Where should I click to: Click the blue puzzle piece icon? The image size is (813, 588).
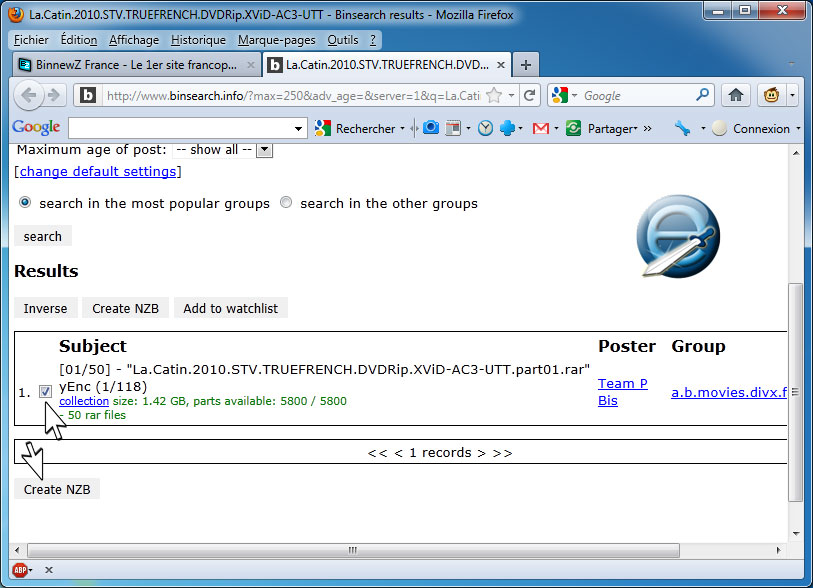click(x=507, y=128)
